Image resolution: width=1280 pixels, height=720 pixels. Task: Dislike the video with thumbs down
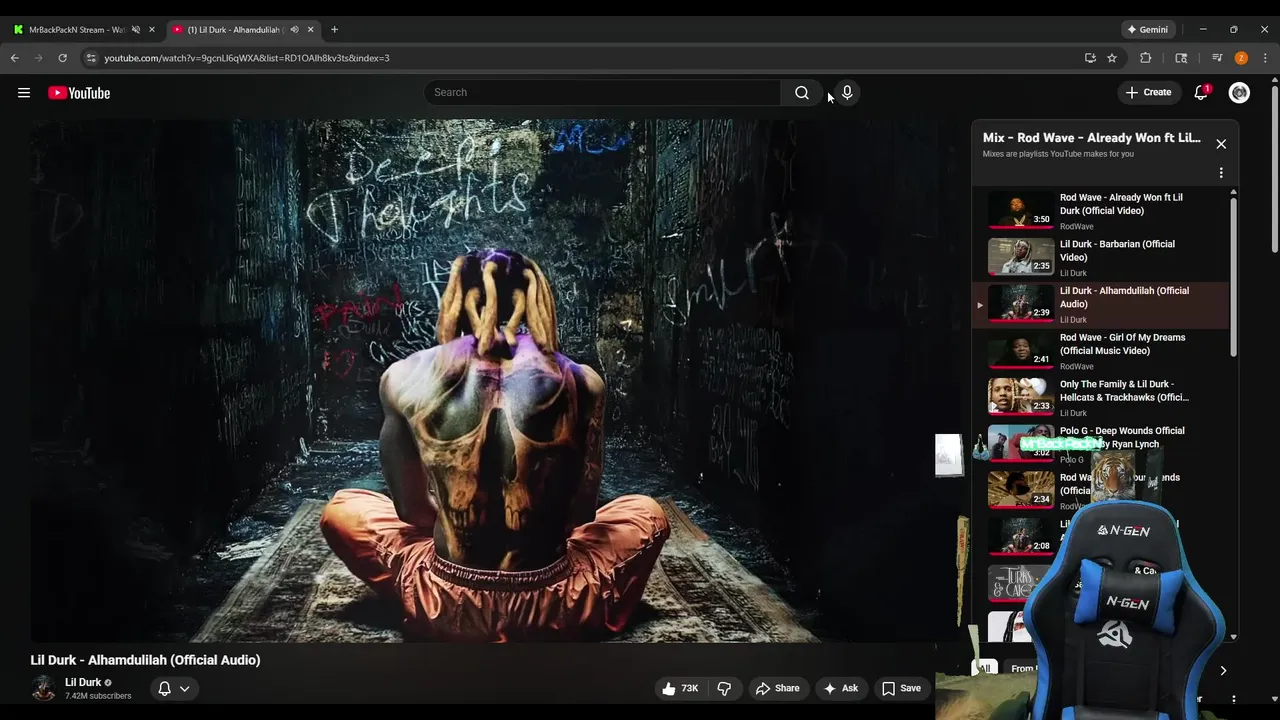pyautogui.click(x=724, y=688)
